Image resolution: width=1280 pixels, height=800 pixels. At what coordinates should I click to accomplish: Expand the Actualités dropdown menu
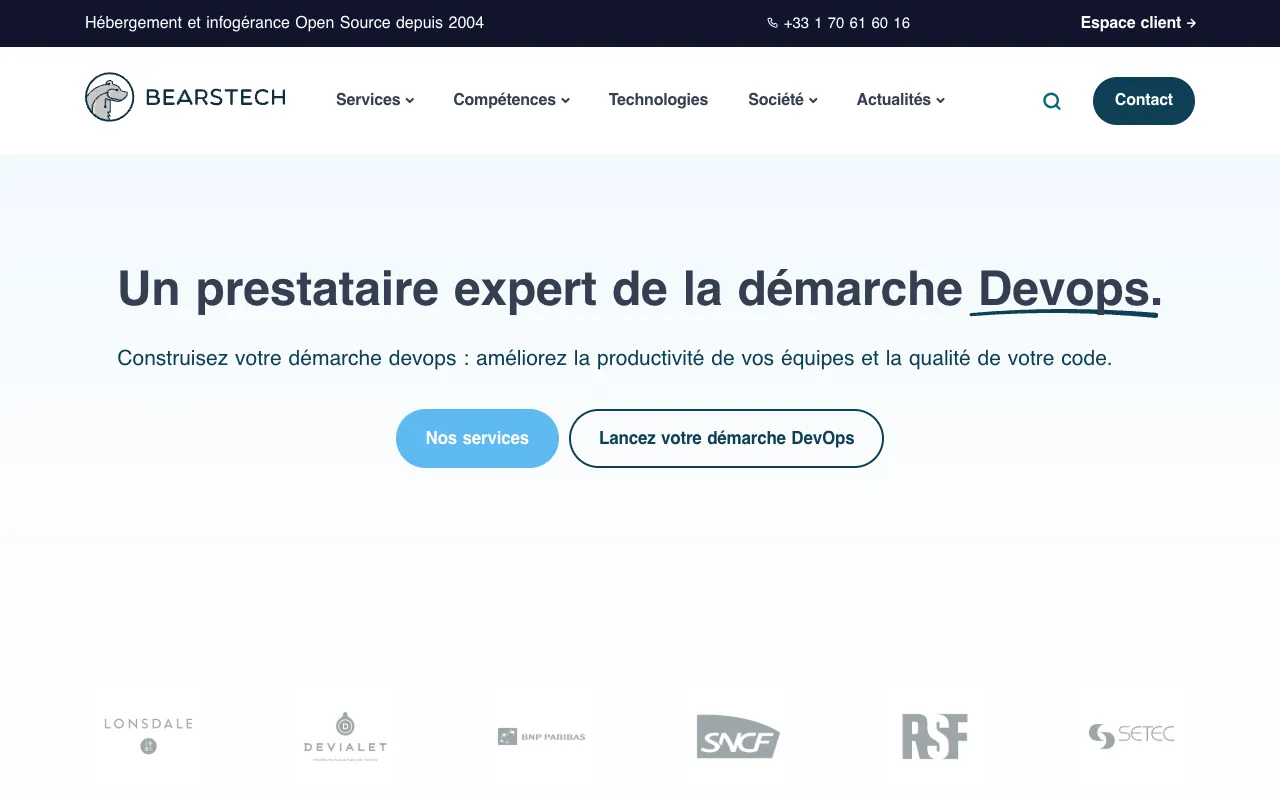(x=901, y=100)
